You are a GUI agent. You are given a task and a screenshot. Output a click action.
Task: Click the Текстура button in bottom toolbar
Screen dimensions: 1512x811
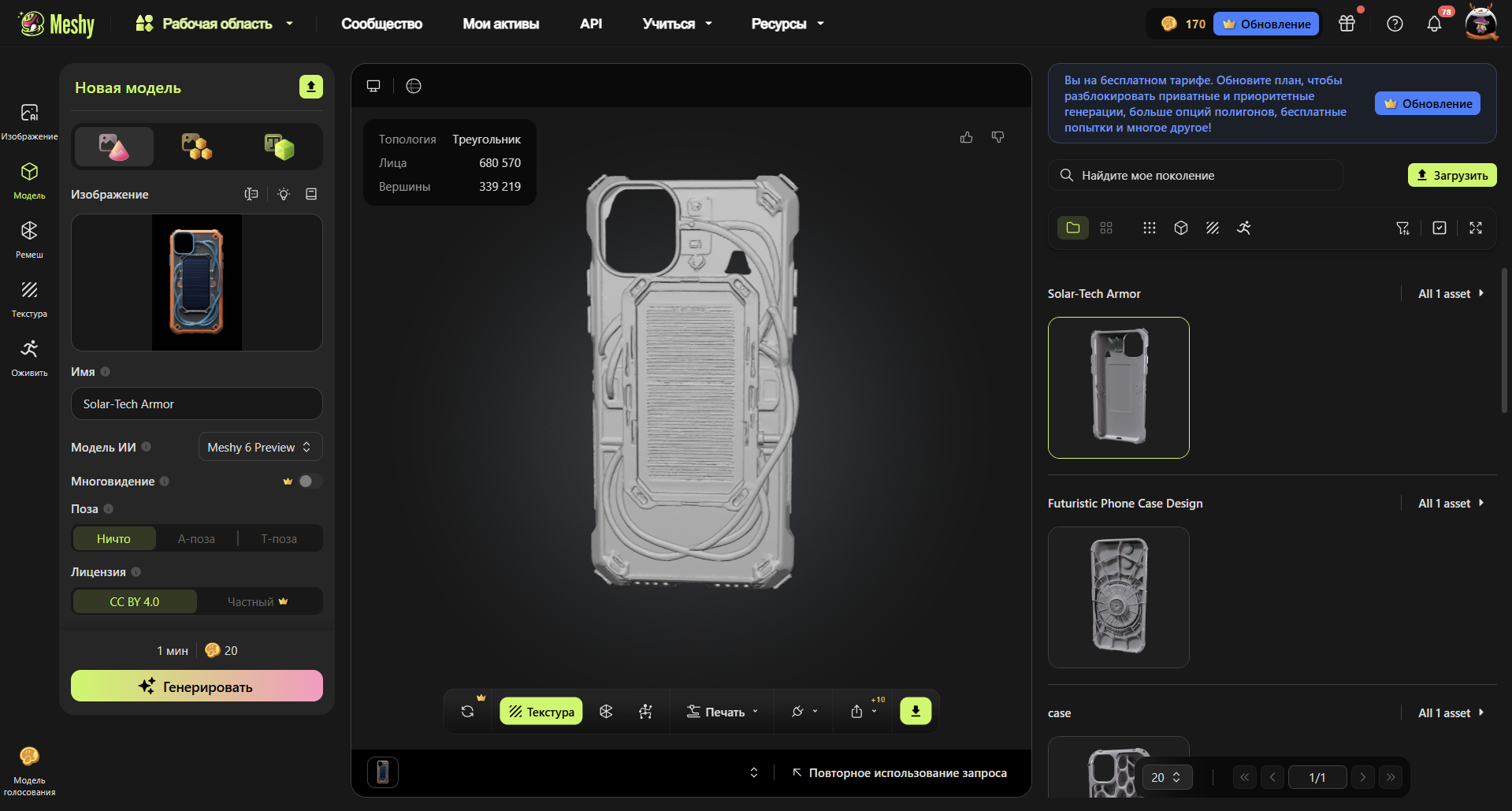[541, 711]
